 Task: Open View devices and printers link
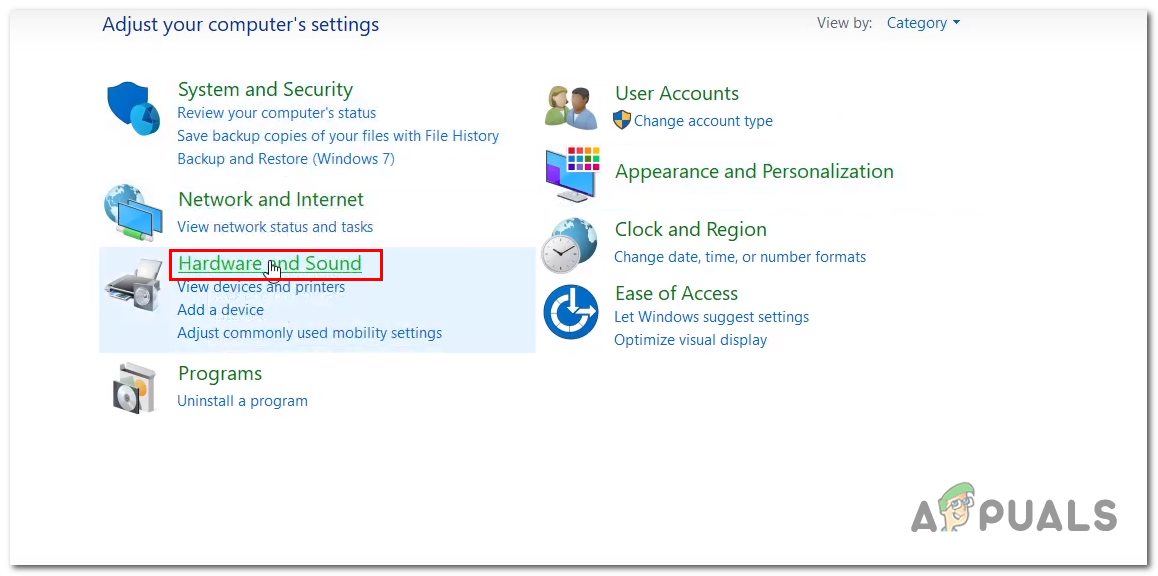click(261, 287)
